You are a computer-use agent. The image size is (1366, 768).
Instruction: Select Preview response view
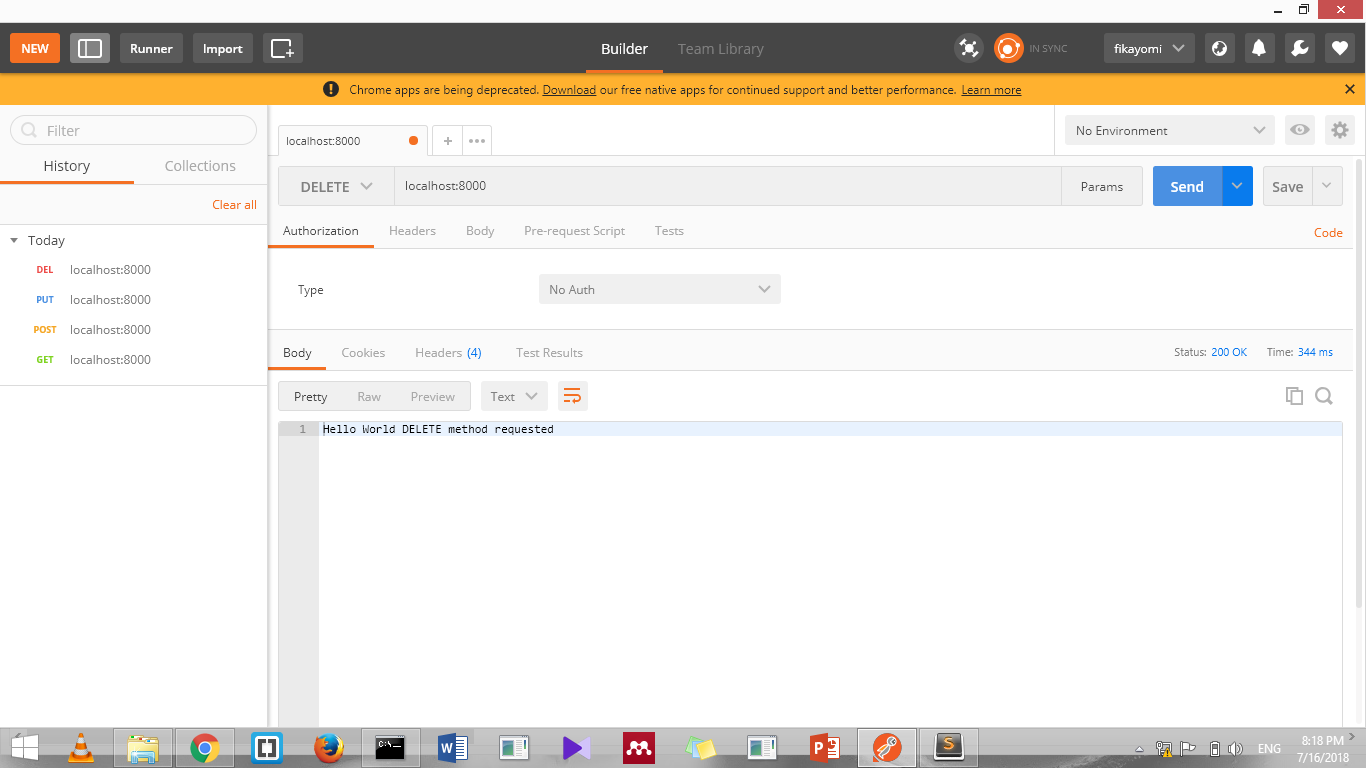coord(432,396)
